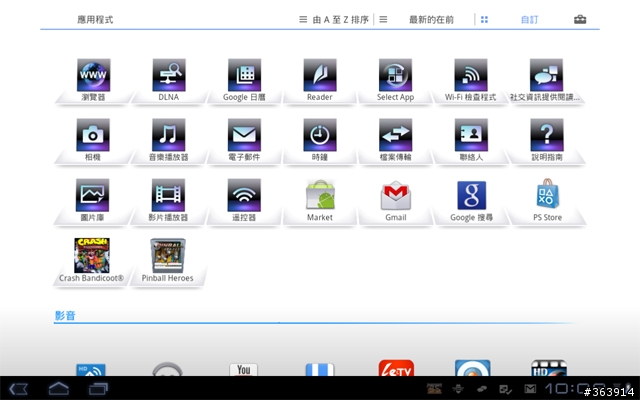Open the Gmail notification in status bar
Image resolution: width=640 pixels, height=400 pixels.
(x=529, y=389)
